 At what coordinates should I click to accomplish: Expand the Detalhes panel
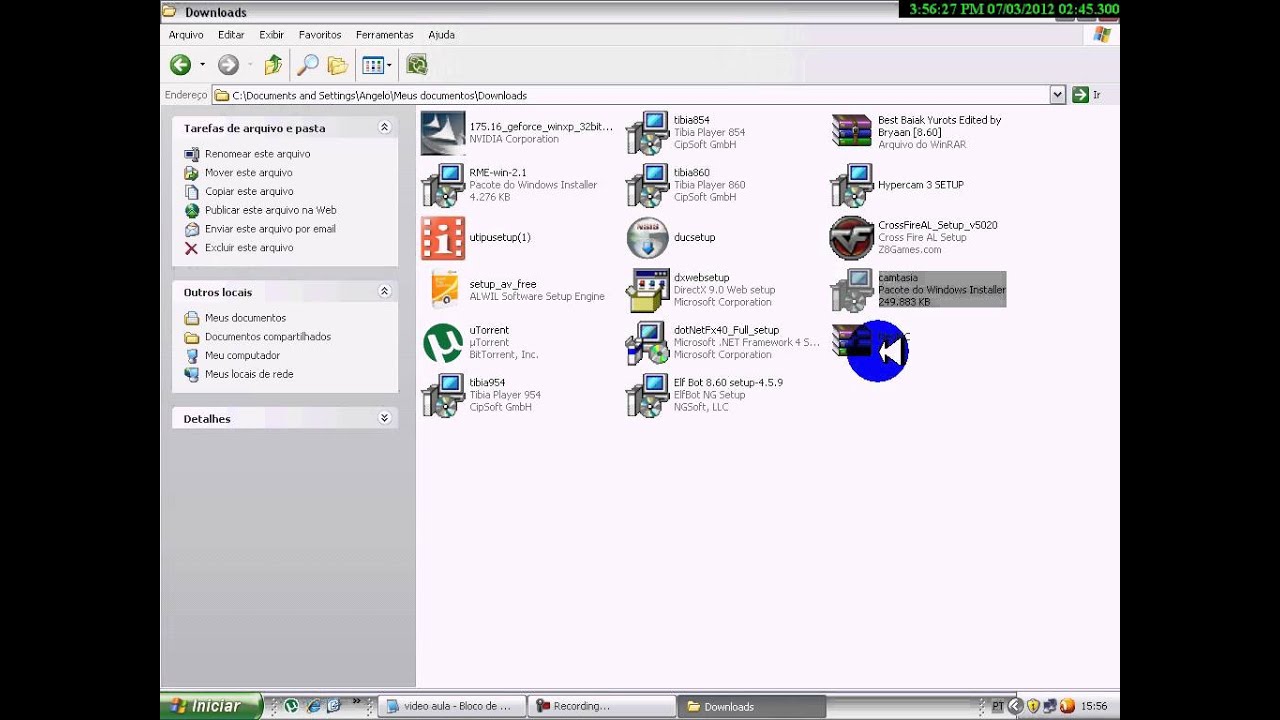(x=384, y=418)
